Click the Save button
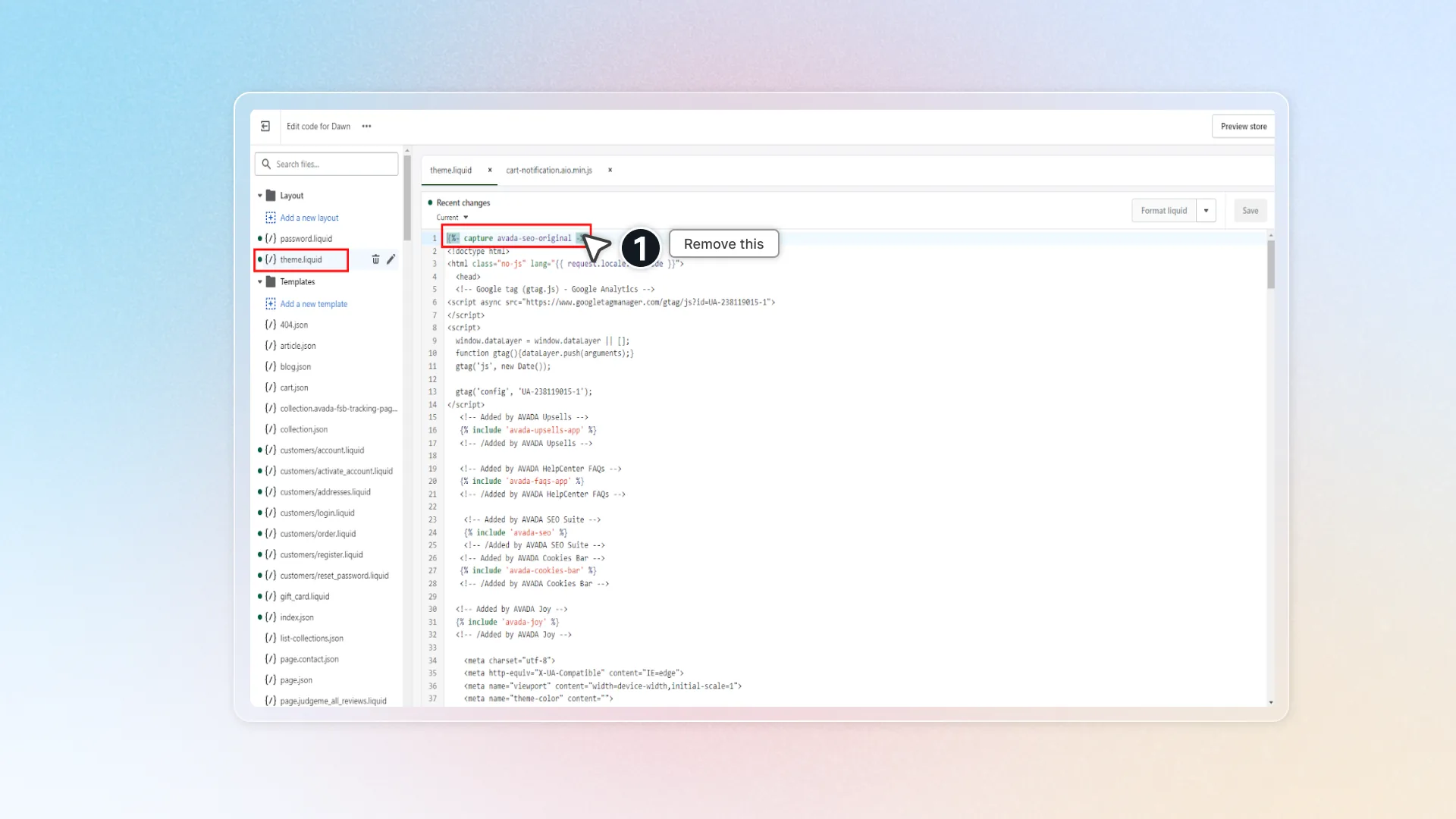The height and width of the screenshot is (819, 1456). (1250, 211)
